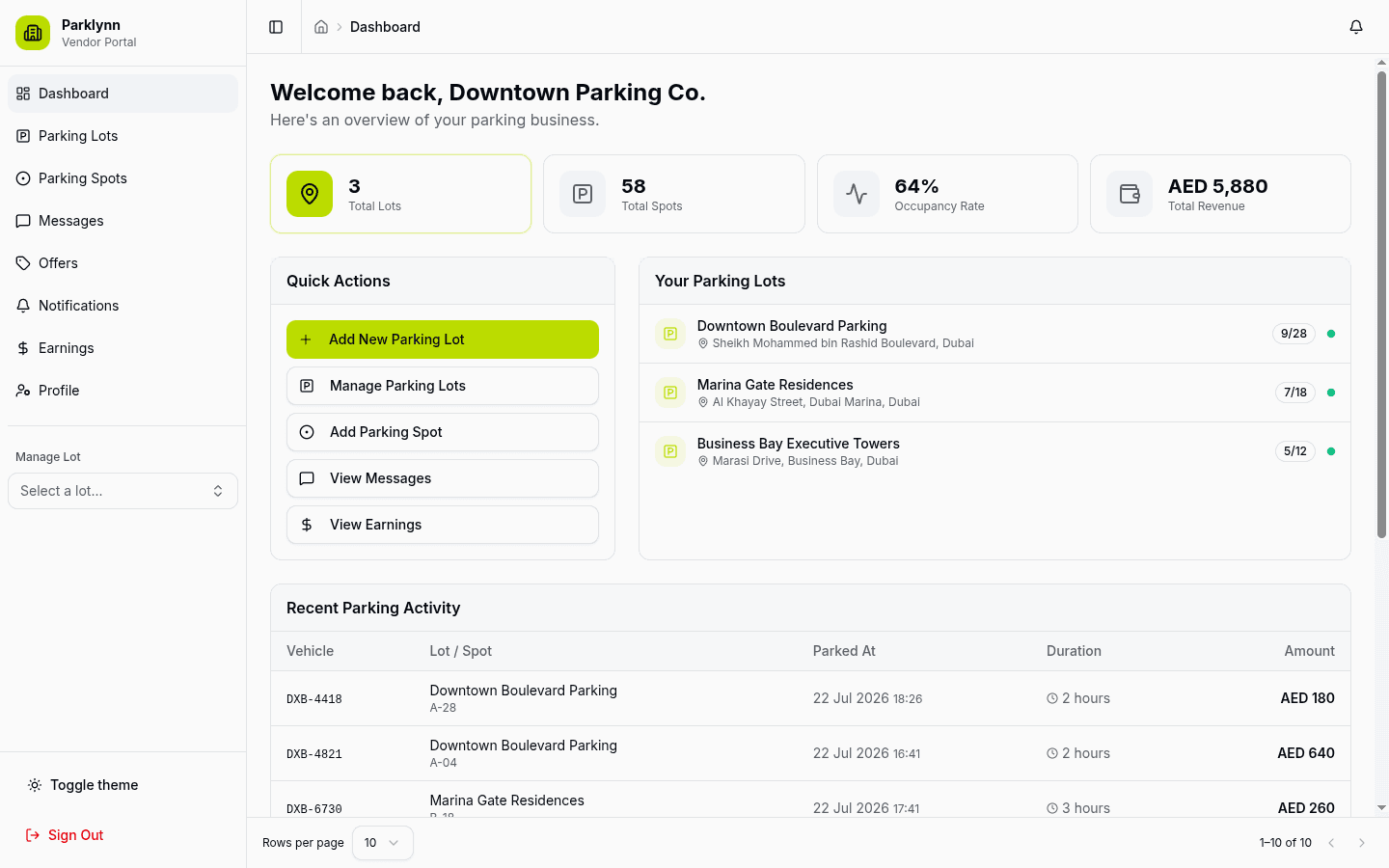Open Messages in sidebar
The height and width of the screenshot is (868, 1389).
coord(123,221)
